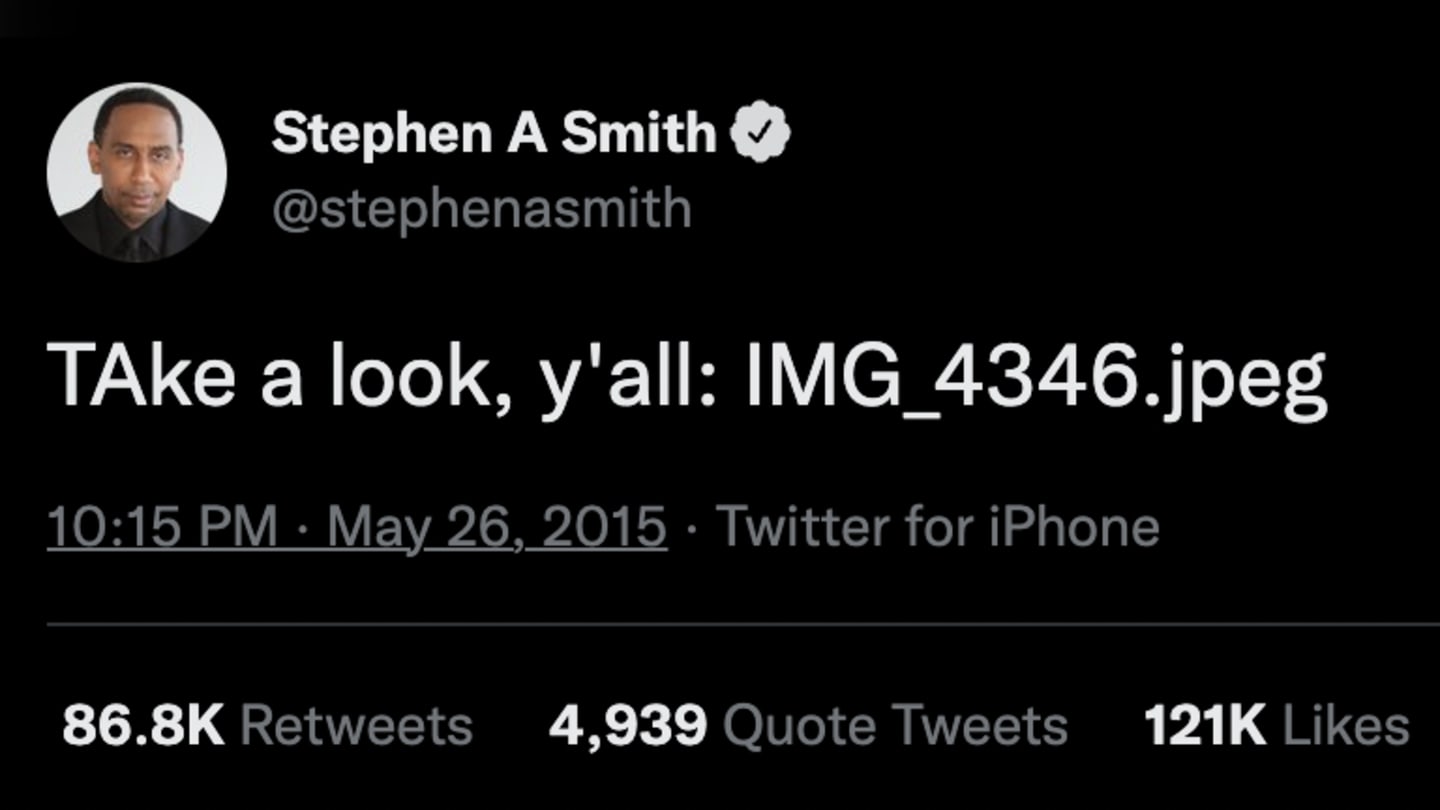Click the 4,939 quote count number
1440x810 pixels.
tap(627, 726)
